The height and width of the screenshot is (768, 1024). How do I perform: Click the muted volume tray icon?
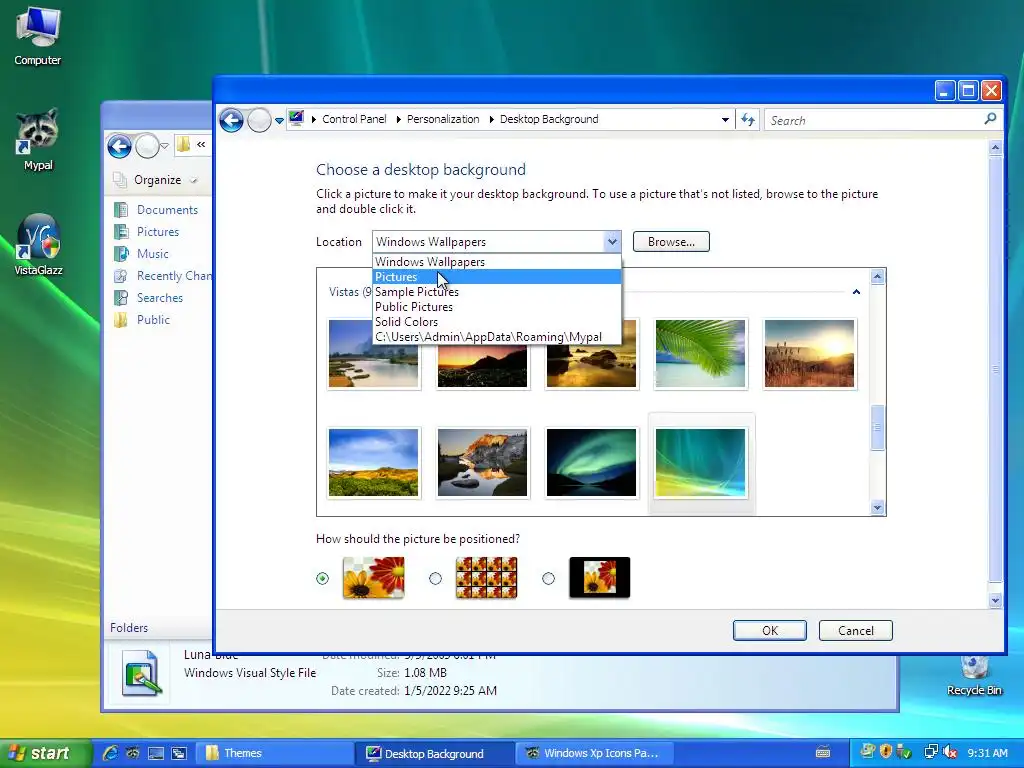(950, 752)
